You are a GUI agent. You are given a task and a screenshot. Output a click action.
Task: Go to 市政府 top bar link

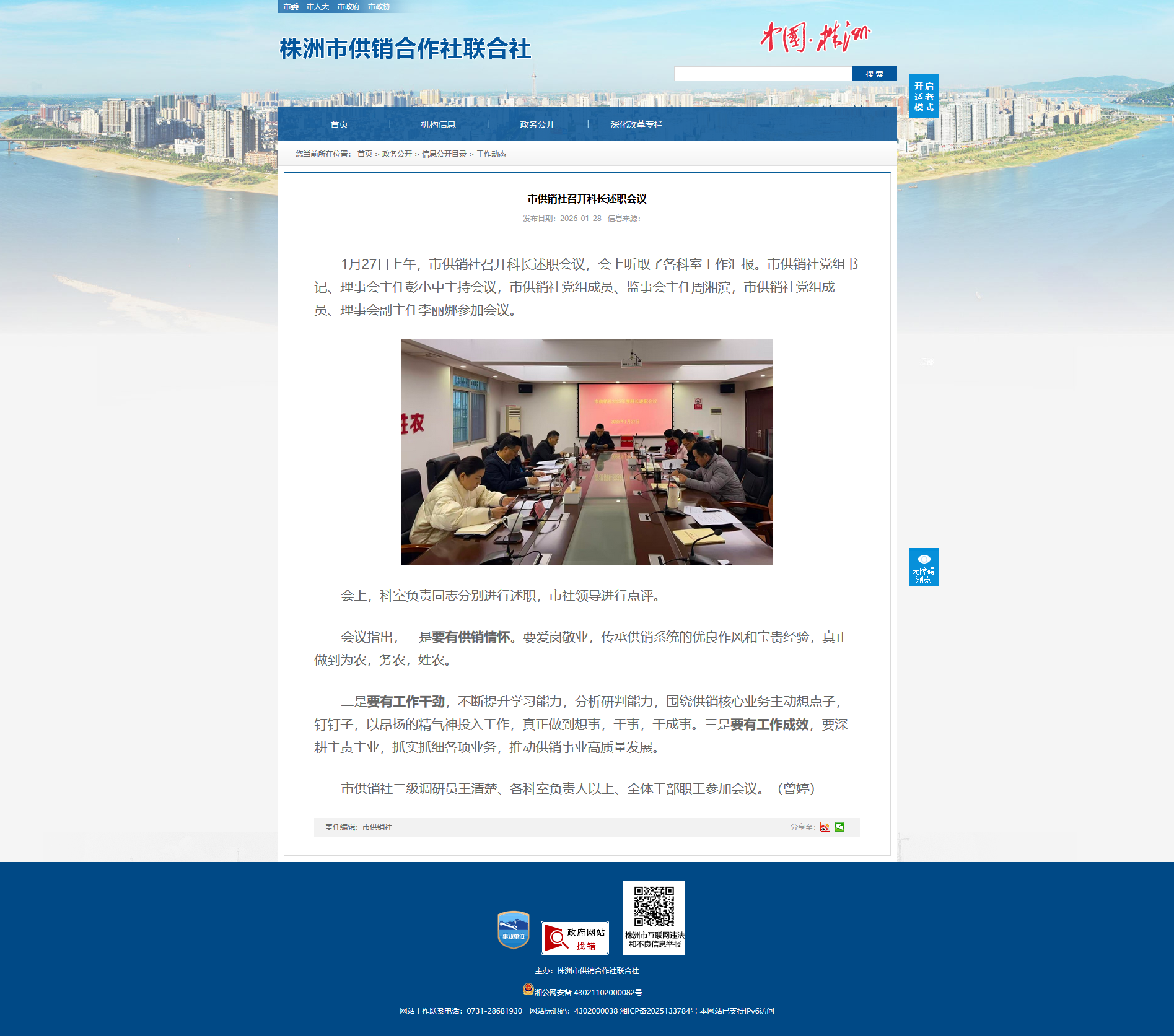click(348, 7)
